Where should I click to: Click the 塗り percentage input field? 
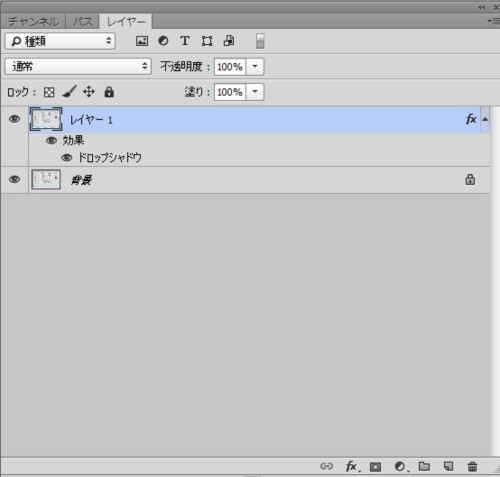coord(230,92)
